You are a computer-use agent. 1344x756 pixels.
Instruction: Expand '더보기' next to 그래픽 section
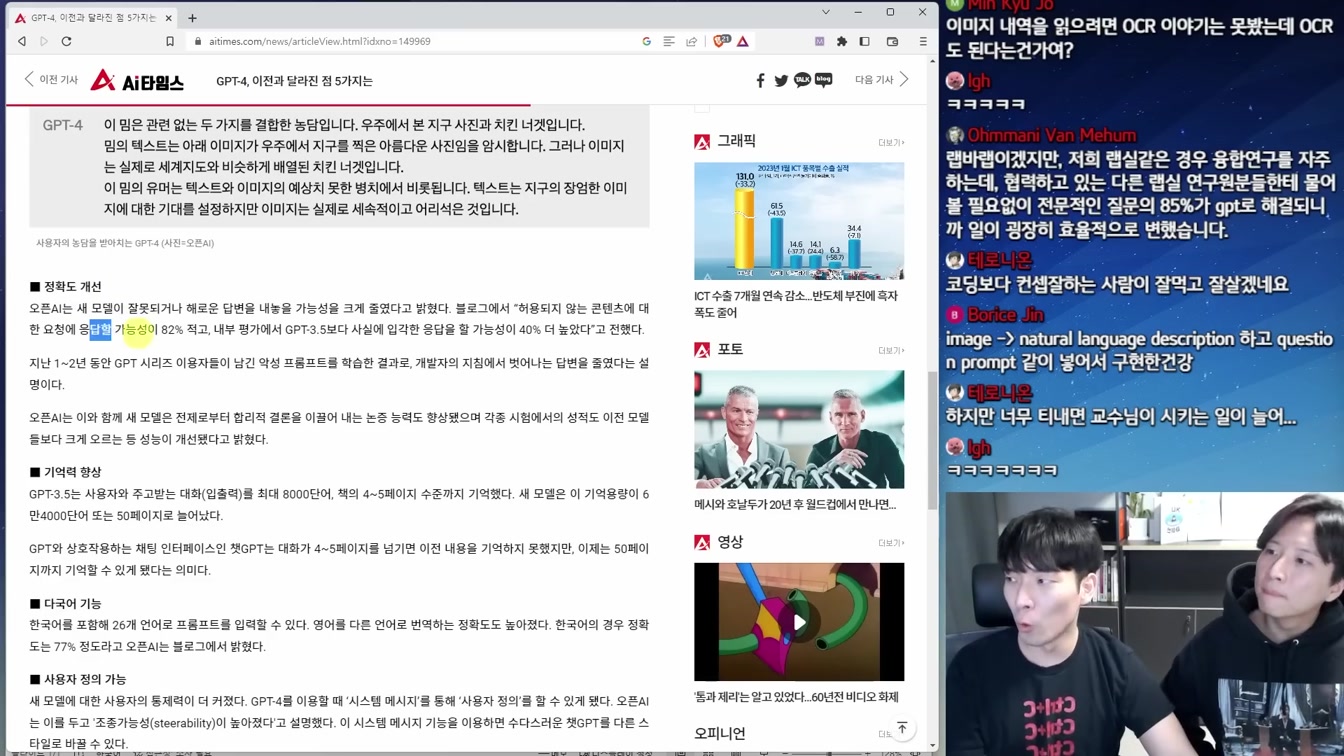click(890, 143)
